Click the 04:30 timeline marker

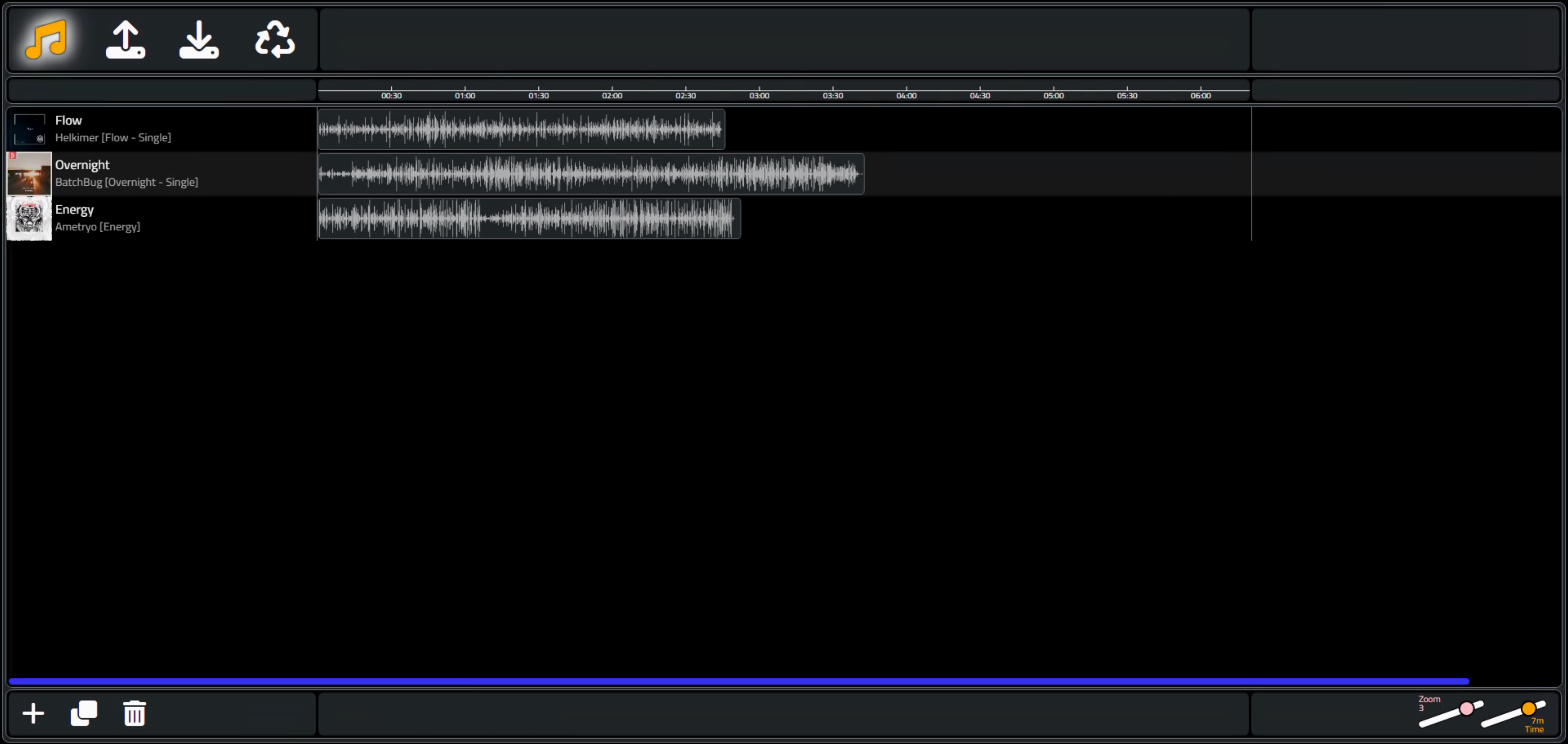coord(980,95)
